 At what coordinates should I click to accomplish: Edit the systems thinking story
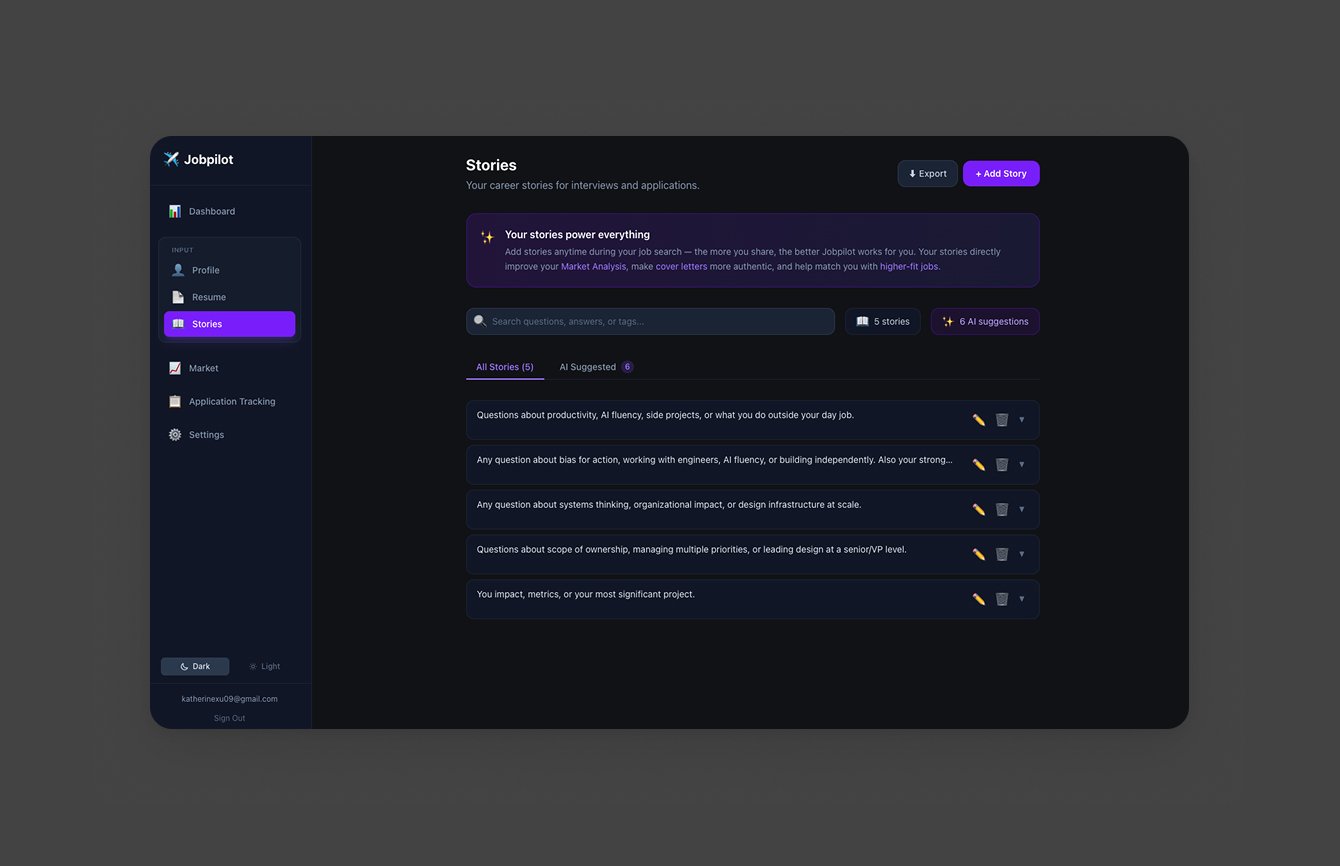tap(979, 510)
